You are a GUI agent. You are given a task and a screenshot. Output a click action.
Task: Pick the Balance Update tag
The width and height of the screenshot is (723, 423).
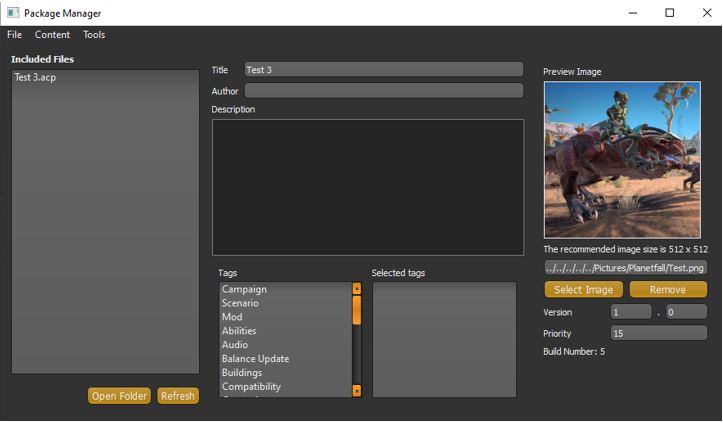pos(255,359)
